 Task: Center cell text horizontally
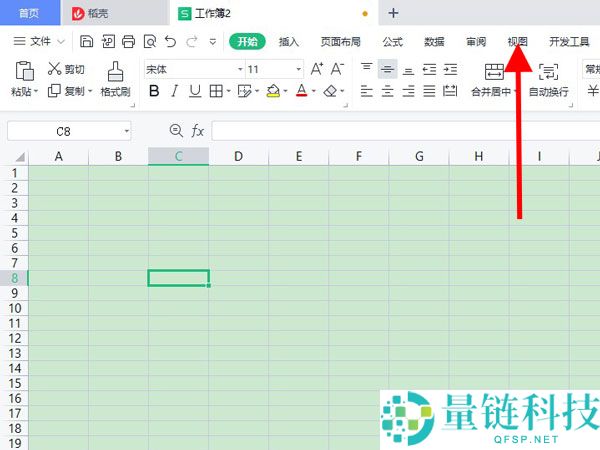(388, 91)
